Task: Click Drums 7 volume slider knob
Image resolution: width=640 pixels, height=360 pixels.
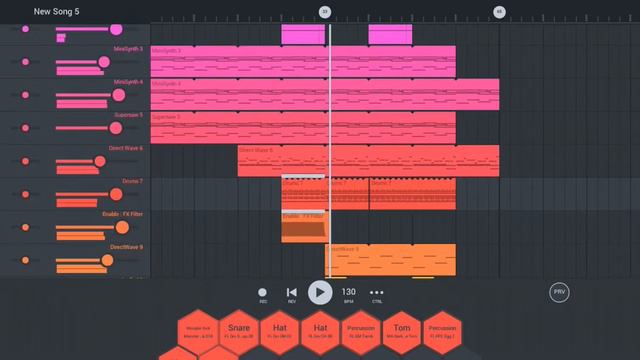Action: [x=116, y=194]
